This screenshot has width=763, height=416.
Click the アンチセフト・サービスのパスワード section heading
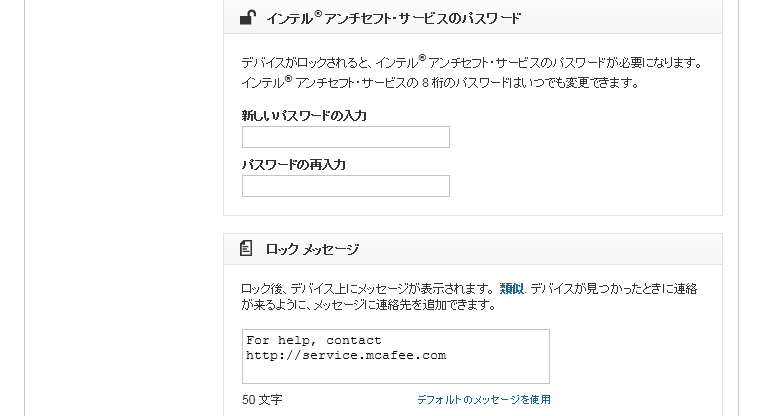(x=393, y=18)
